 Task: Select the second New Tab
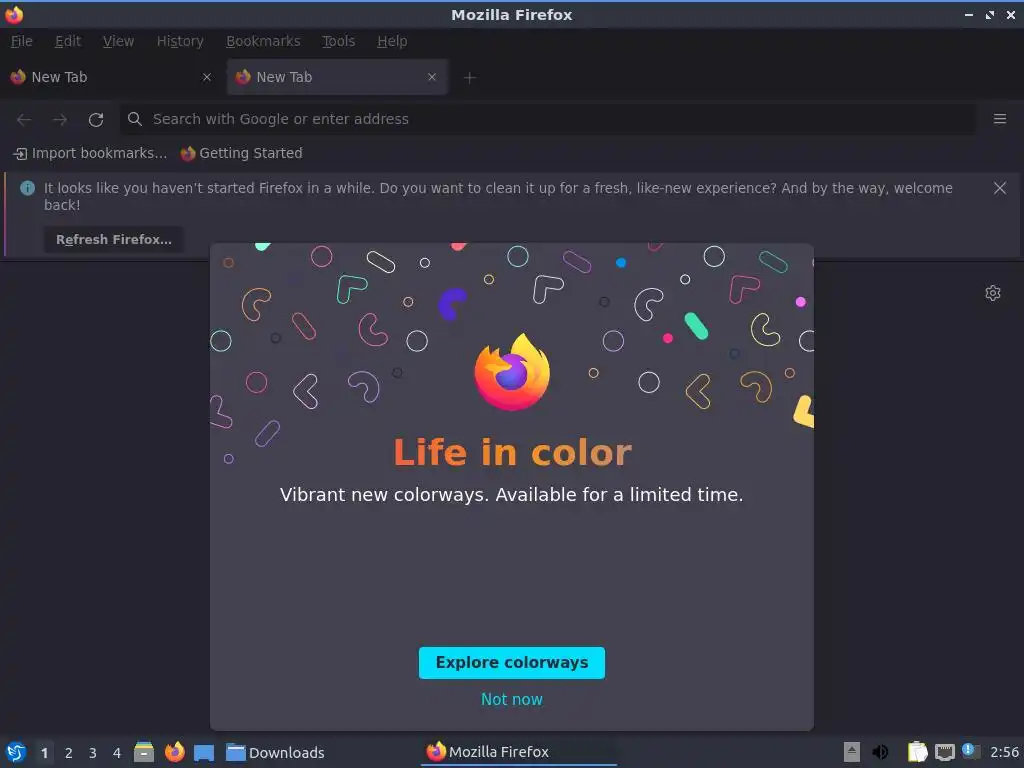tap(337, 77)
